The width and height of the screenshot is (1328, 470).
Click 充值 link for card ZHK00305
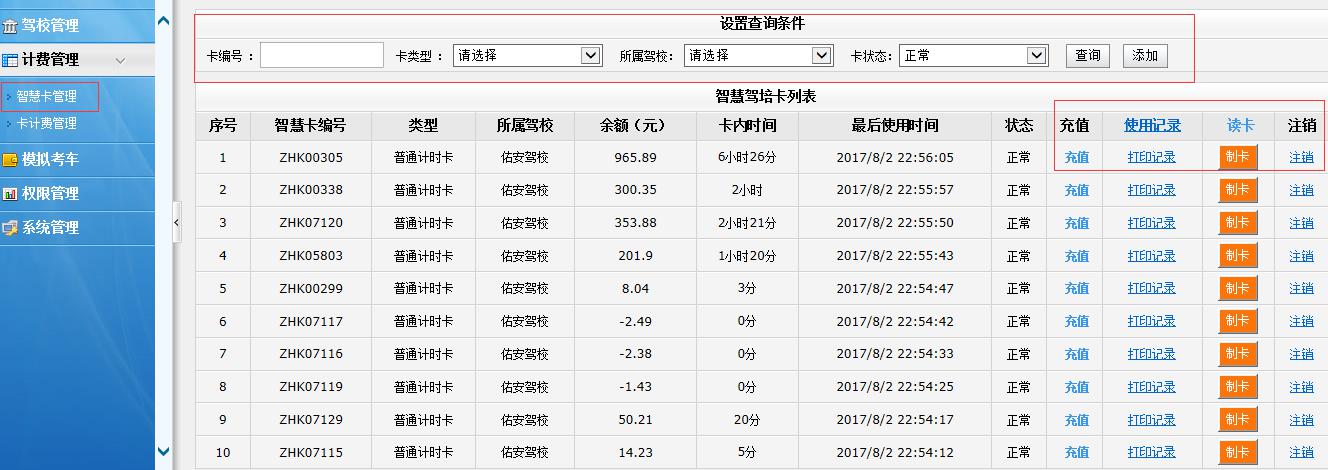click(1076, 157)
